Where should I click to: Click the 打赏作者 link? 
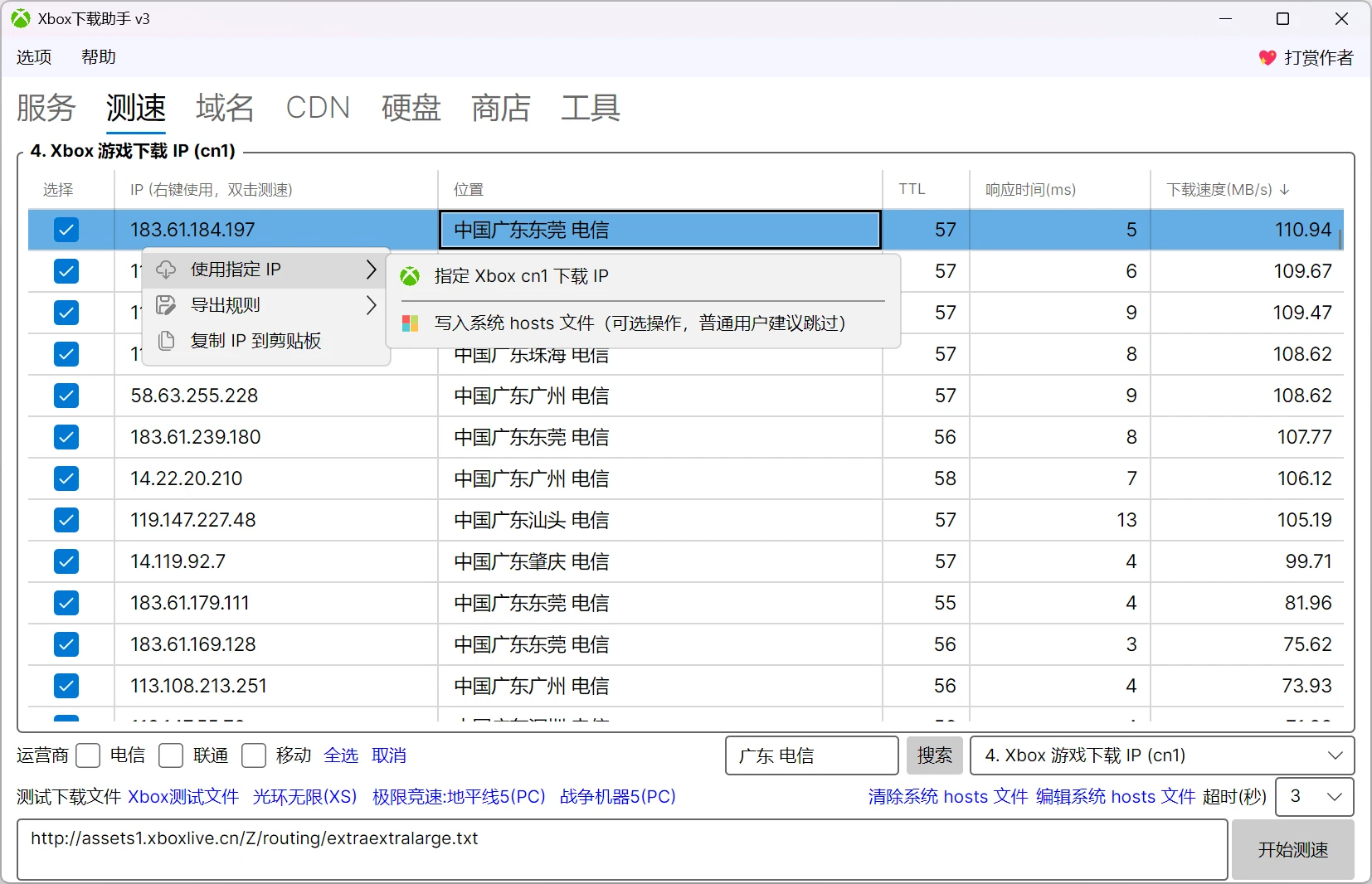(x=1319, y=57)
